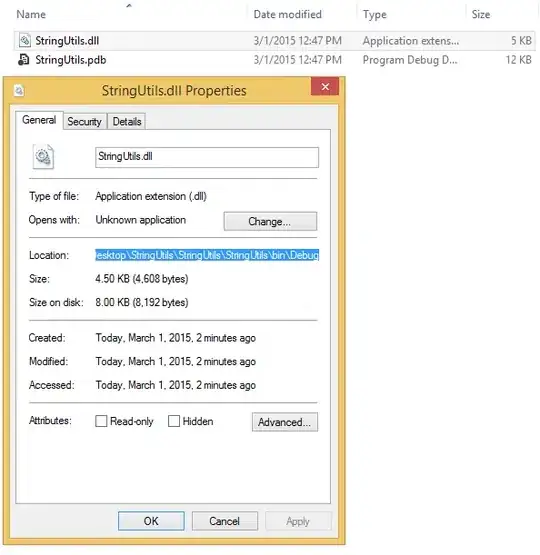Select the General tab

pyautogui.click(x=39, y=120)
